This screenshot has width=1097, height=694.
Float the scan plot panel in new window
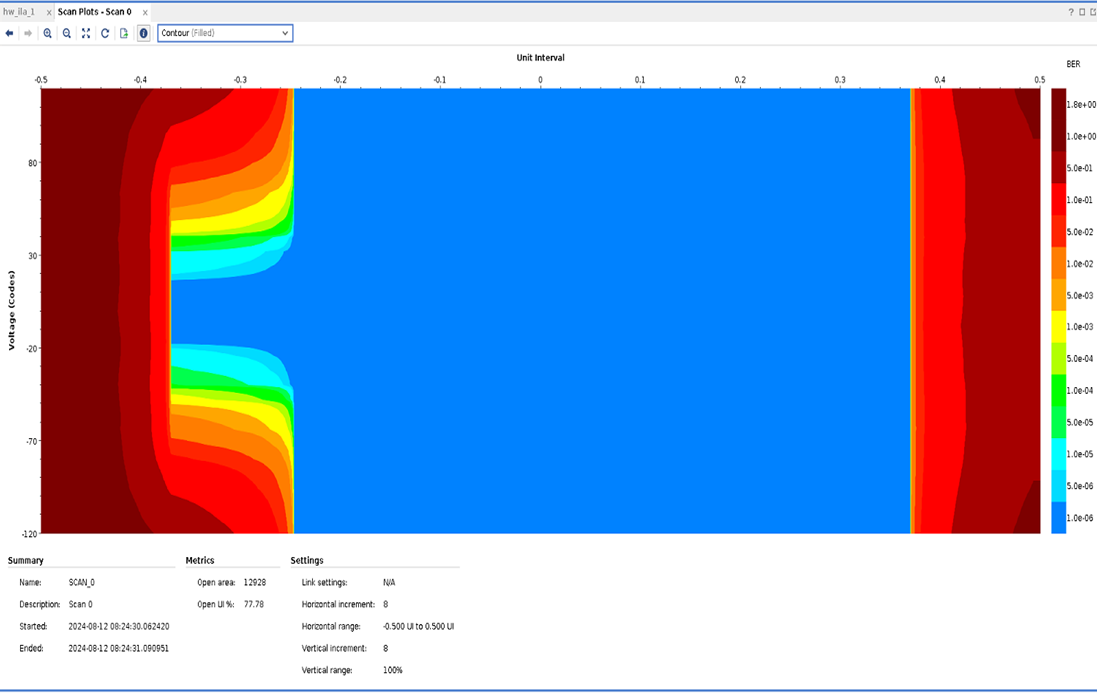[x=1091, y=12]
